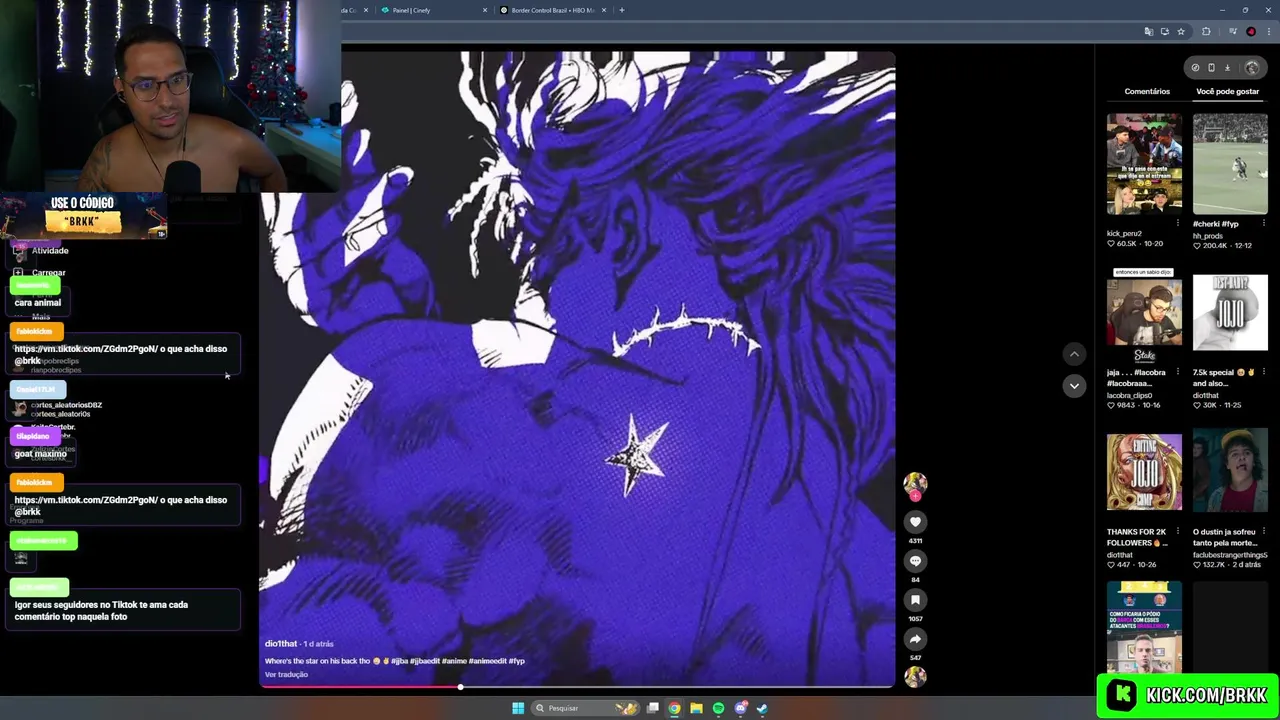The width and height of the screenshot is (1280, 720).
Task: Open the hh_prods username link
Action: tap(1208, 236)
